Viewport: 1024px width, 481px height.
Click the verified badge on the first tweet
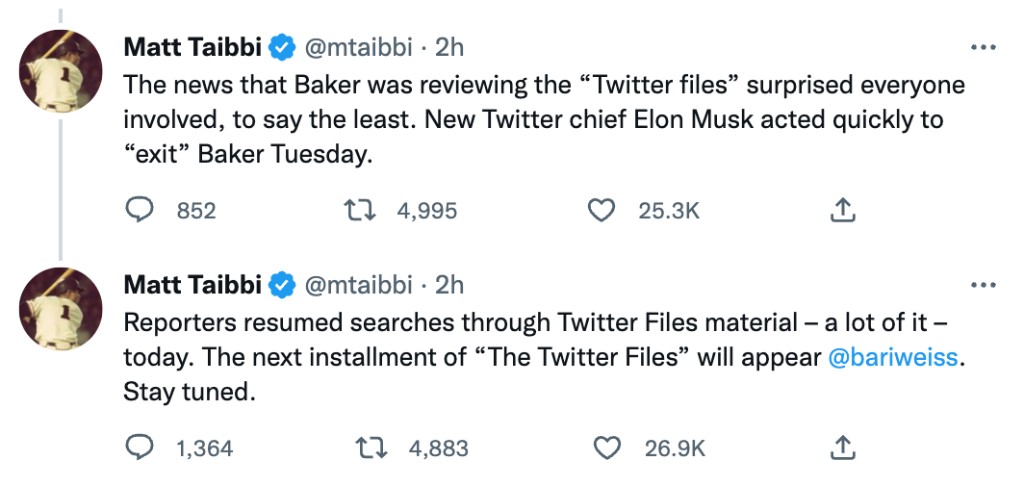283,48
